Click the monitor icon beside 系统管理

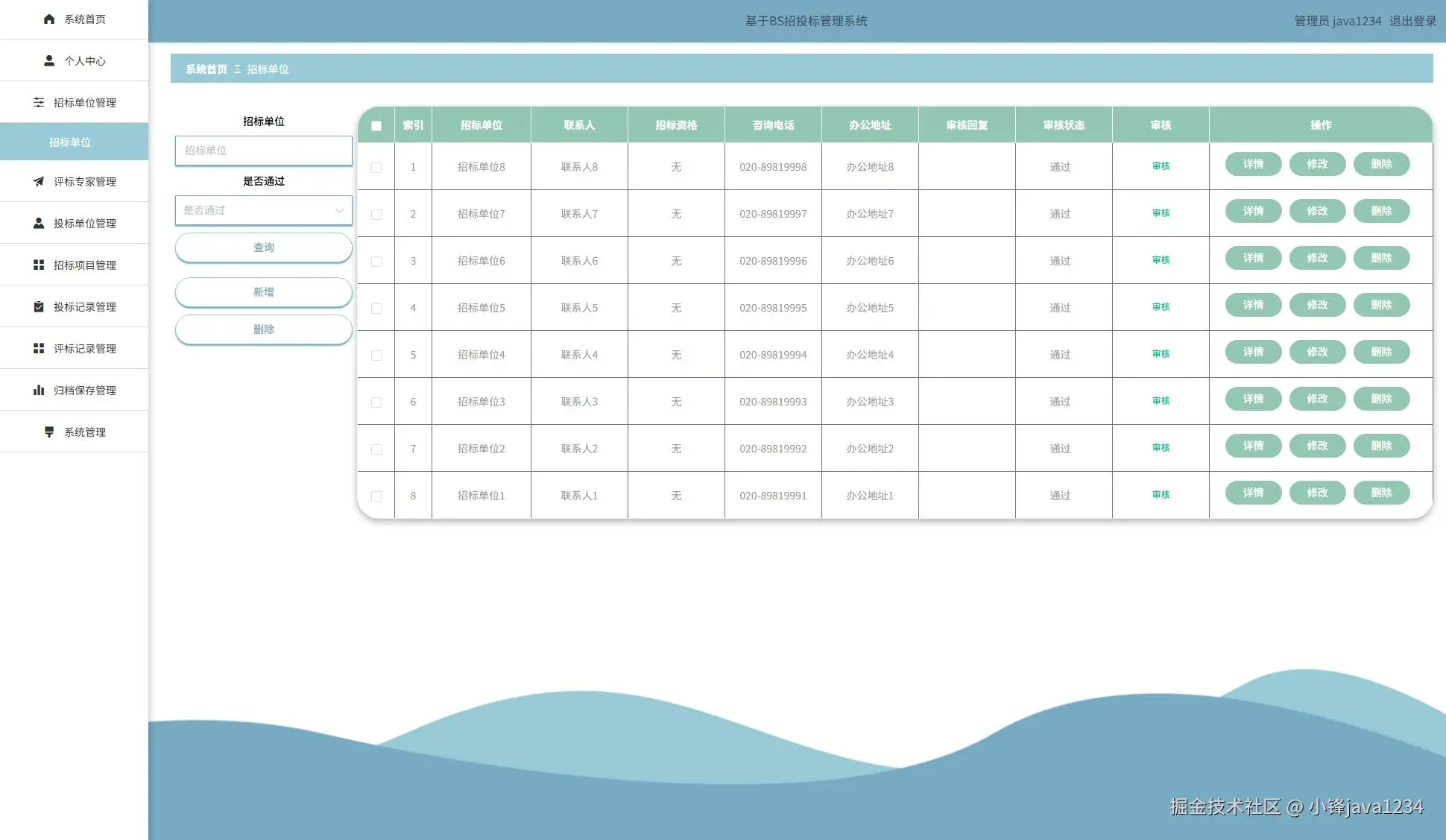pyautogui.click(x=49, y=432)
